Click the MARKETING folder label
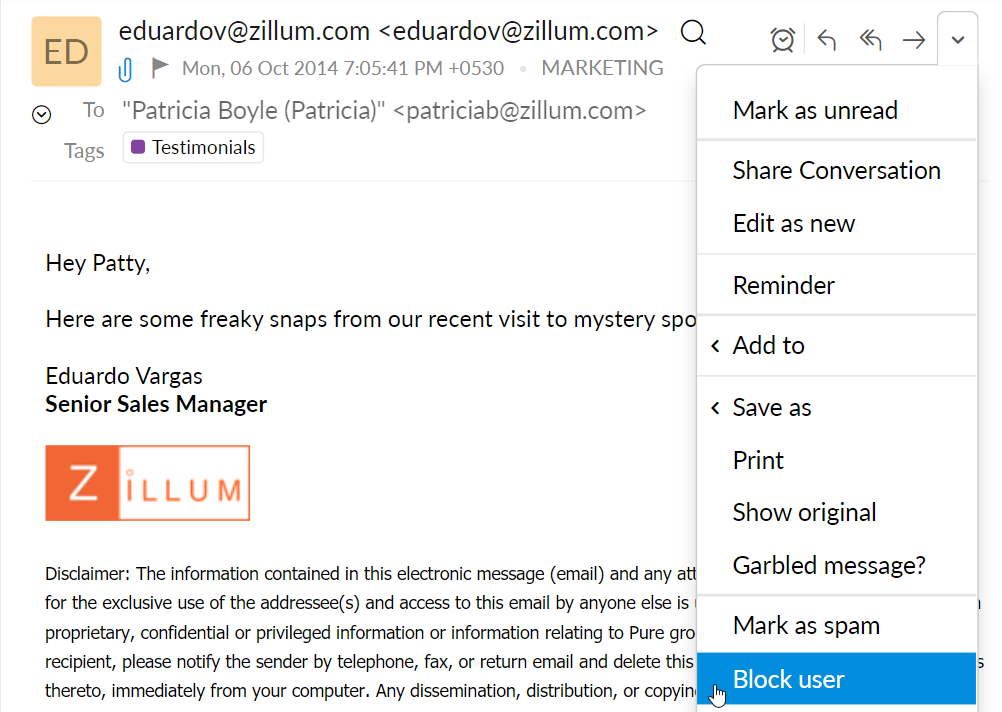 (602, 68)
